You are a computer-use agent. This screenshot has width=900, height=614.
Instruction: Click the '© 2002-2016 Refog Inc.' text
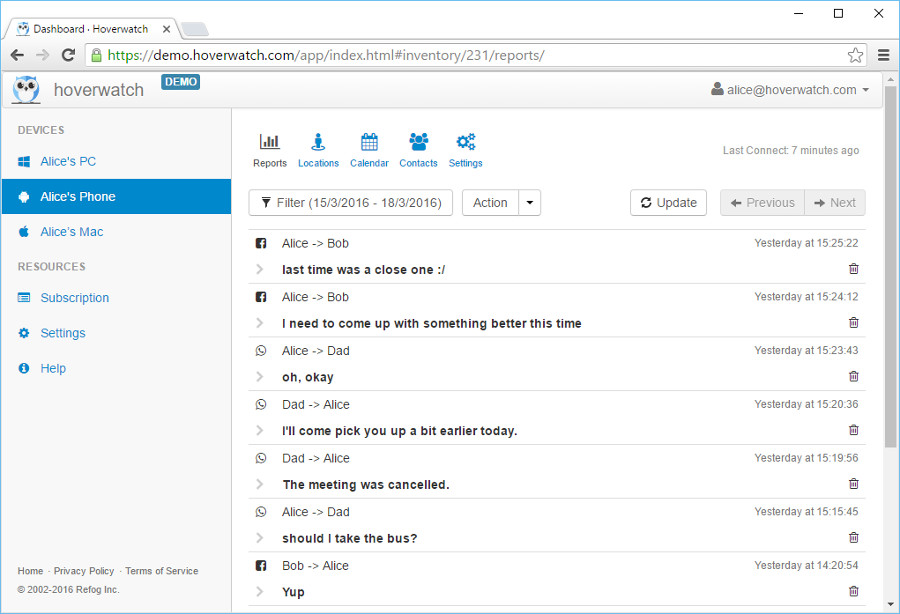pos(68,589)
